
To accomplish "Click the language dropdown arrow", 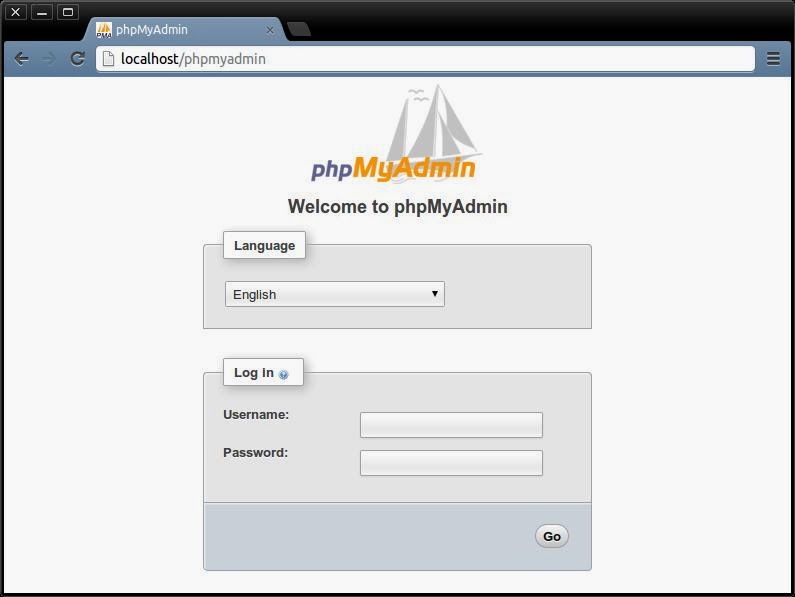I will (x=435, y=294).
